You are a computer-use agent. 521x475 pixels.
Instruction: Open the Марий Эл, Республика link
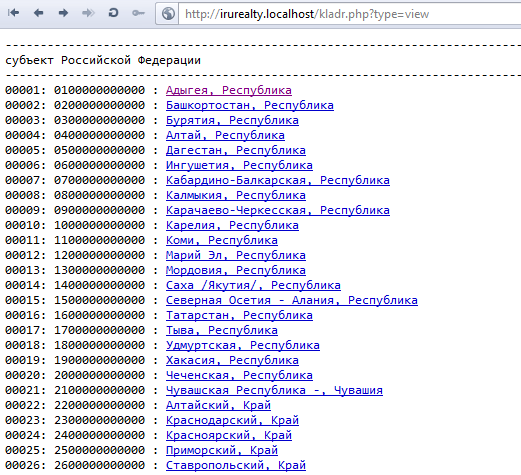236,255
